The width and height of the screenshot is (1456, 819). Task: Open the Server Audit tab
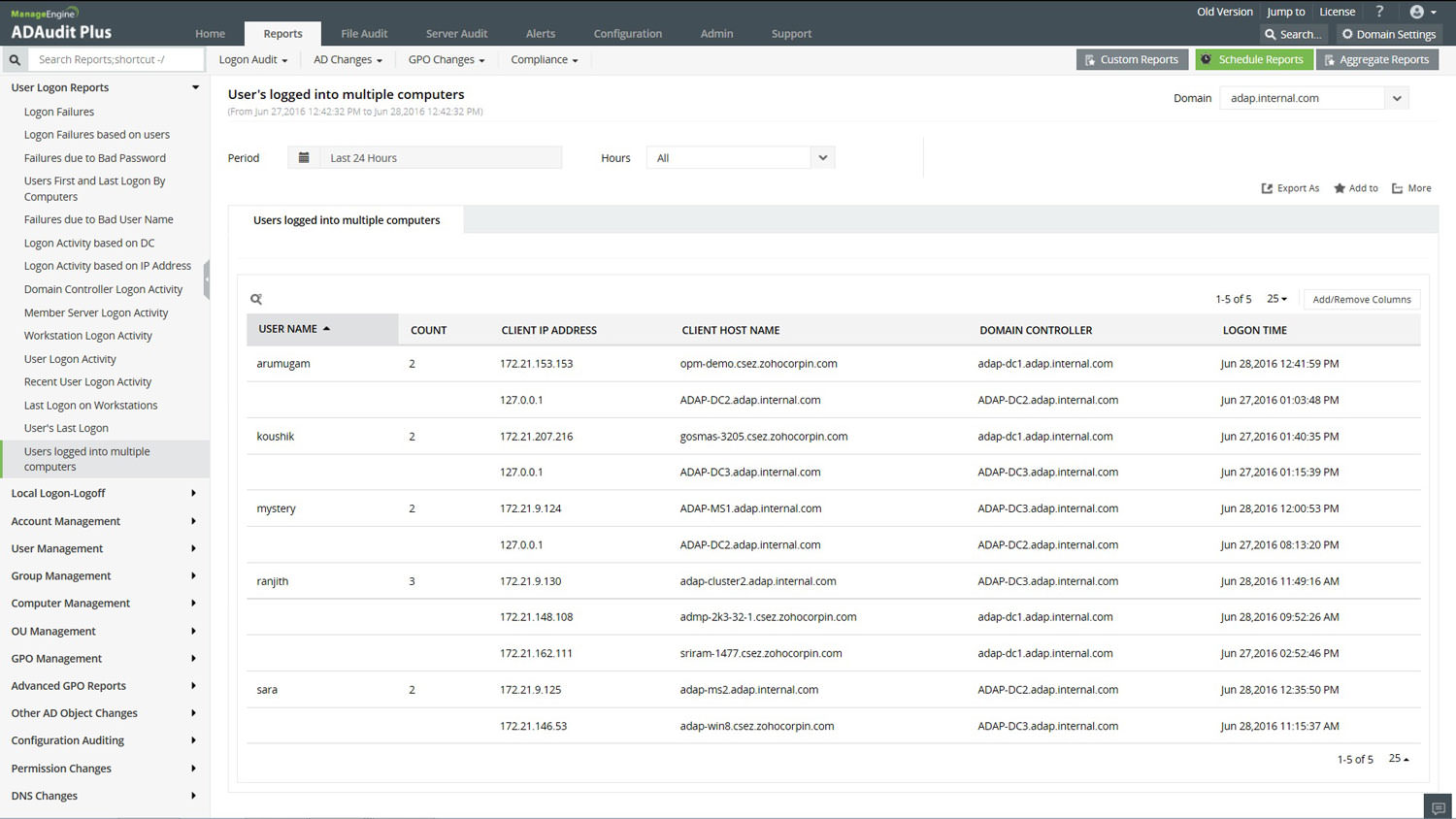click(456, 34)
